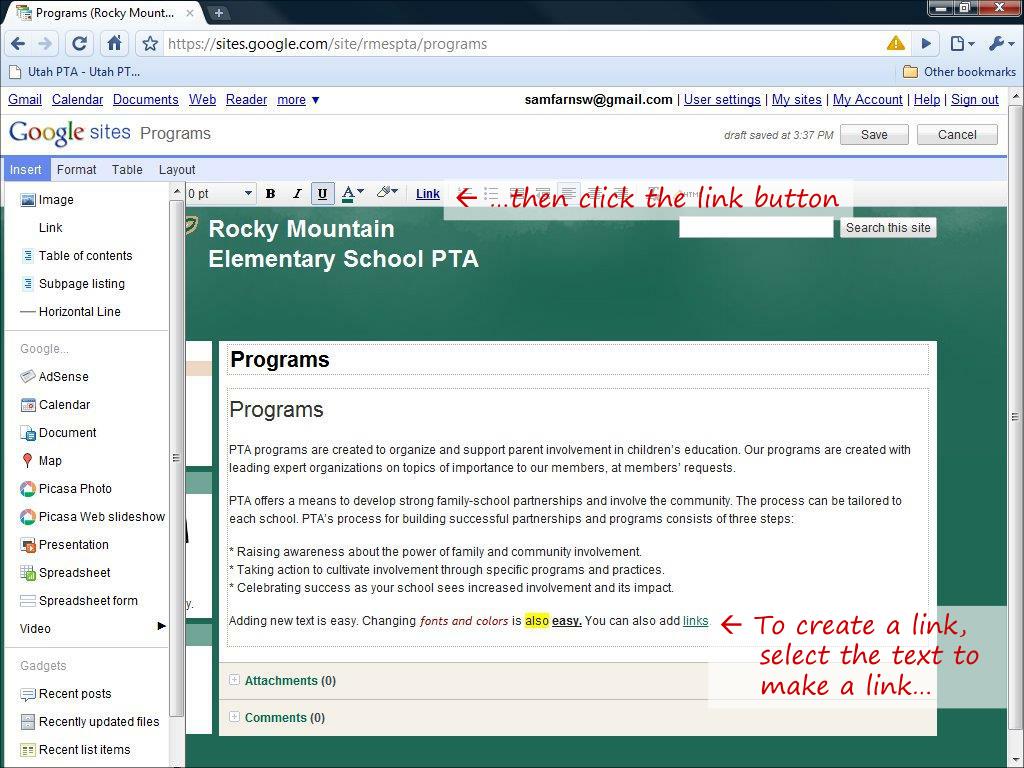Image resolution: width=1024 pixels, height=768 pixels.
Task: Click the site search text field
Action: [x=756, y=228]
